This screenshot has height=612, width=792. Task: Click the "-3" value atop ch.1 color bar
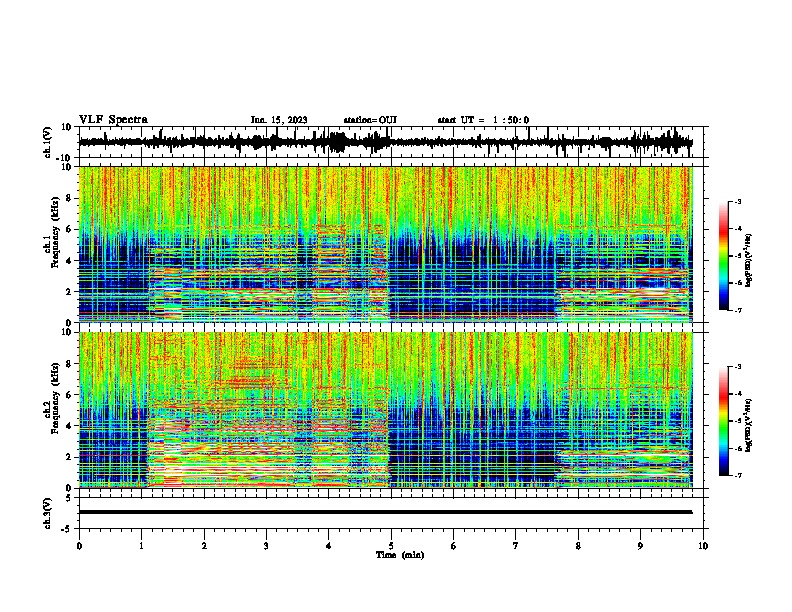(x=737, y=202)
